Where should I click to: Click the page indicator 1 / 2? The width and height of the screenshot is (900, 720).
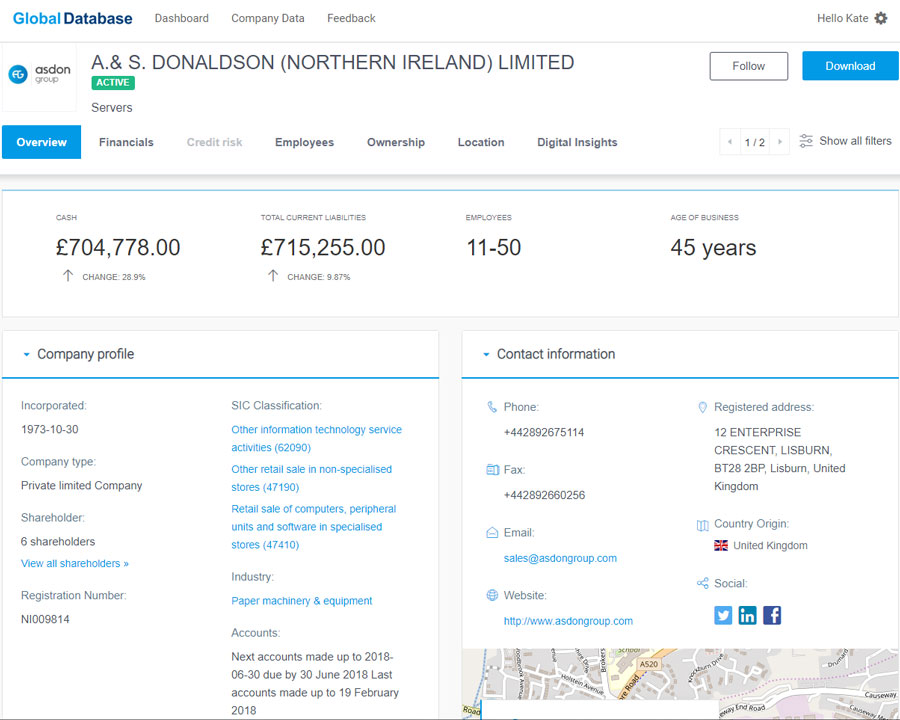click(x=755, y=142)
